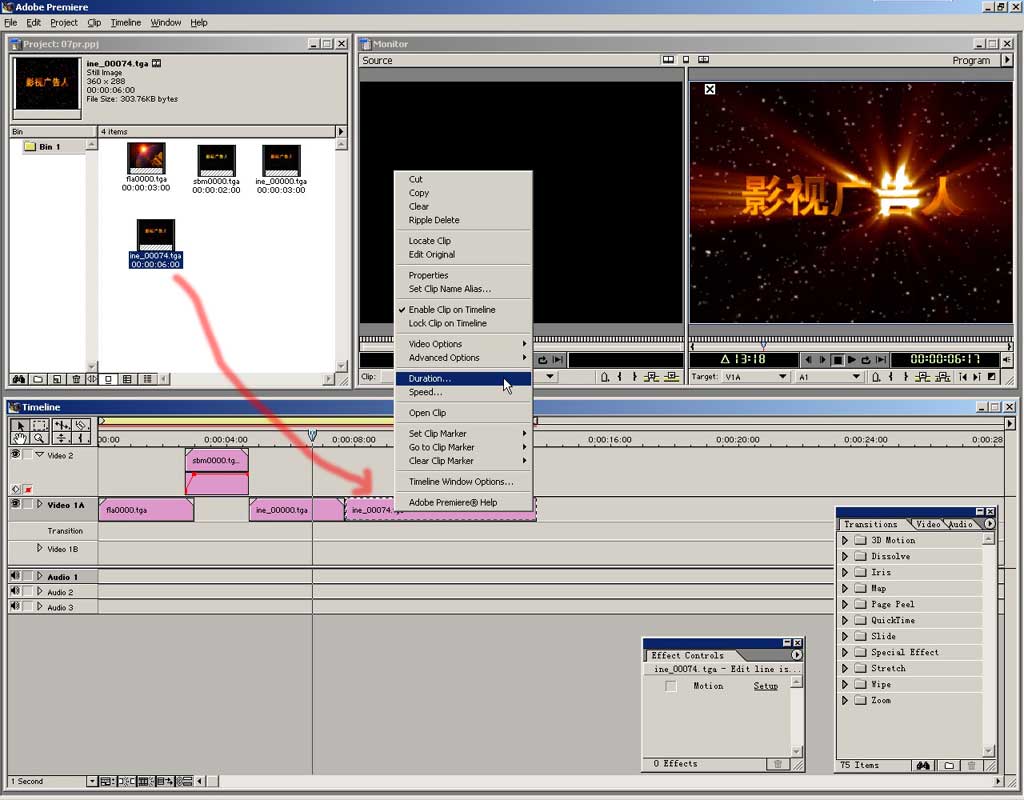Switch to the Video tab in Transitions palette
This screenshot has width=1024, height=800.
927,524
